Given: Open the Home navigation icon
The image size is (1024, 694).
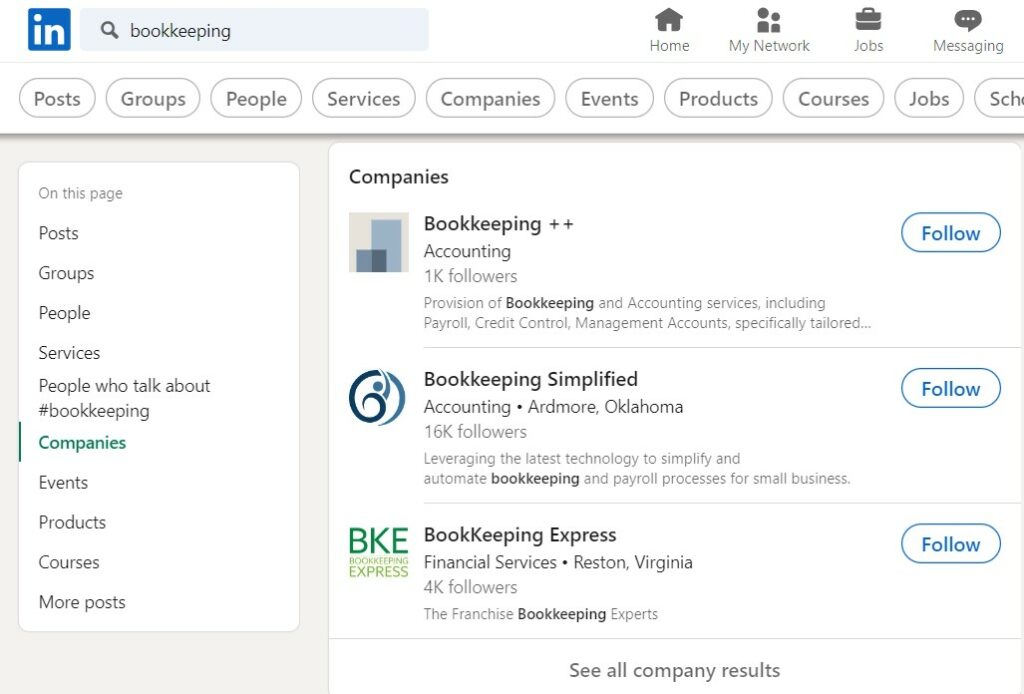Looking at the screenshot, I should point(669,20).
